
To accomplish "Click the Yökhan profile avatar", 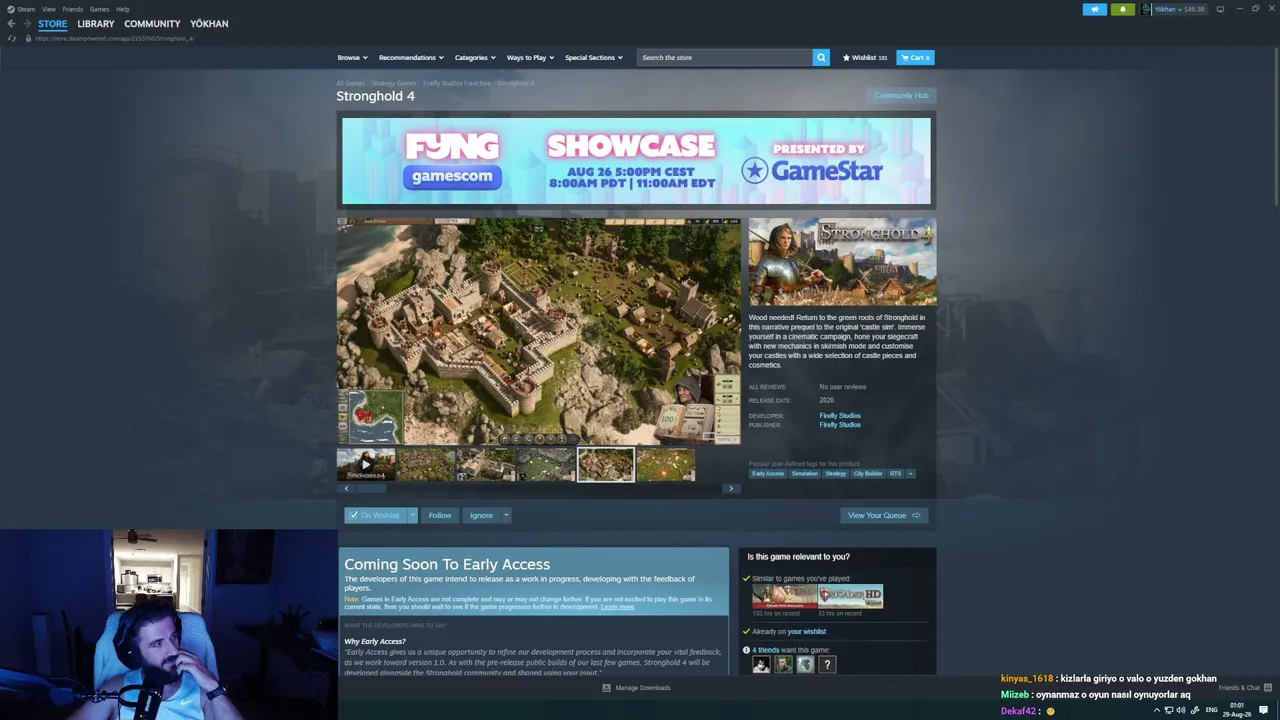I will click(x=1146, y=9).
